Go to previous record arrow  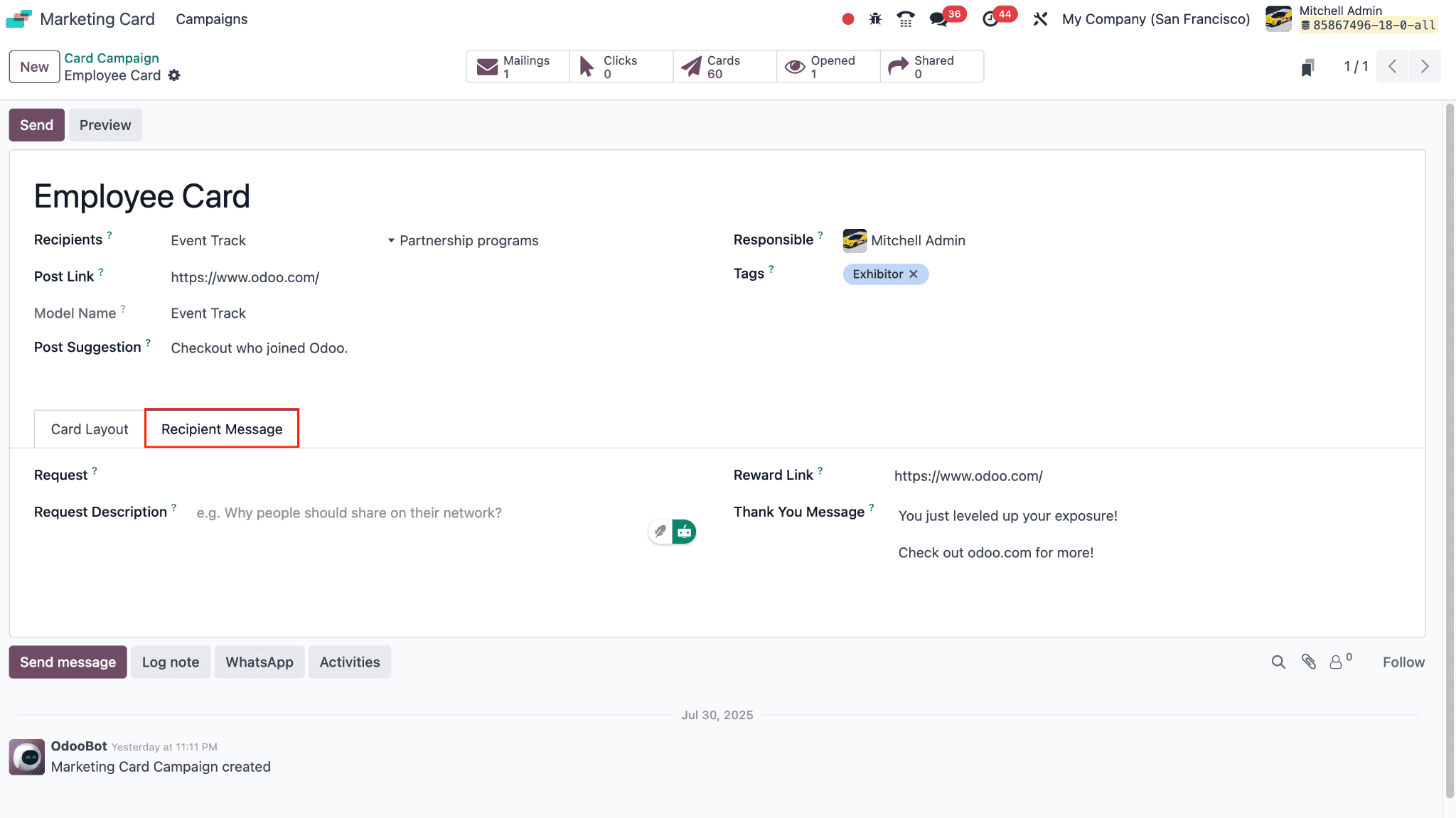tap(1392, 67)
